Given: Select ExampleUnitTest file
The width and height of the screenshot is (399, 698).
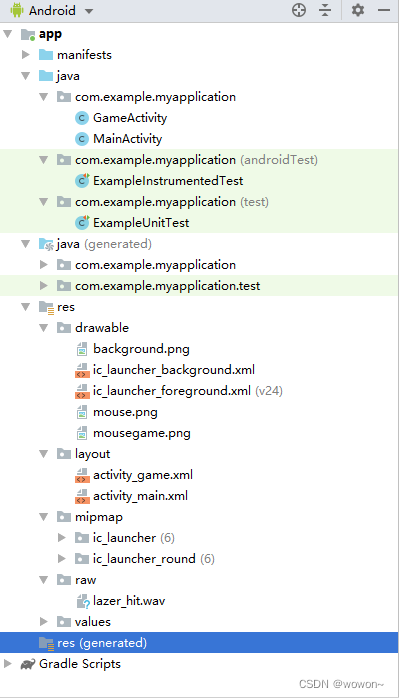Looking at the screenshot, I should point(141,223).
